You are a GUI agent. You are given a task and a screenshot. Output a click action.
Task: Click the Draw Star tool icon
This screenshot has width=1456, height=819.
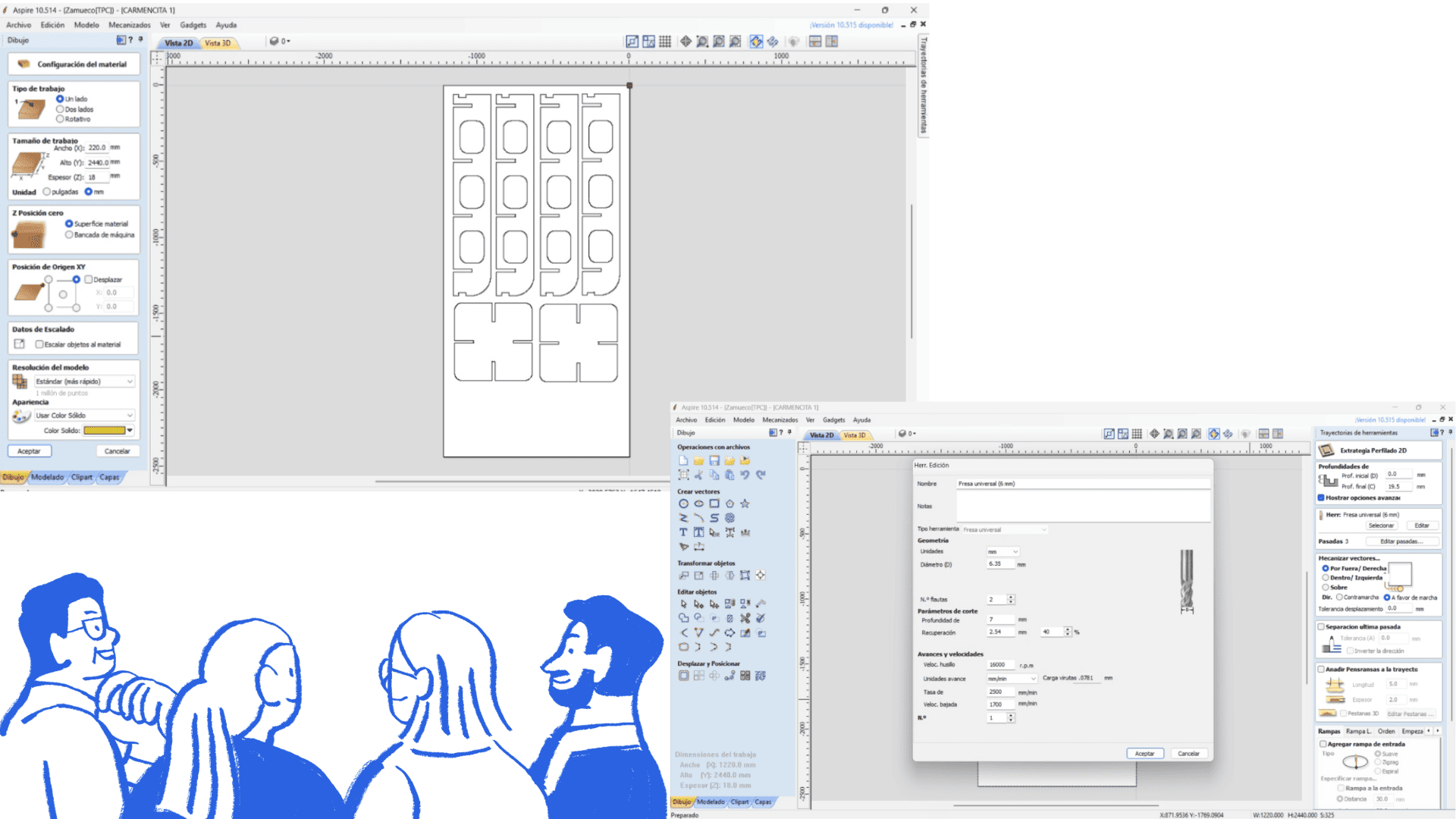point(745,504)
